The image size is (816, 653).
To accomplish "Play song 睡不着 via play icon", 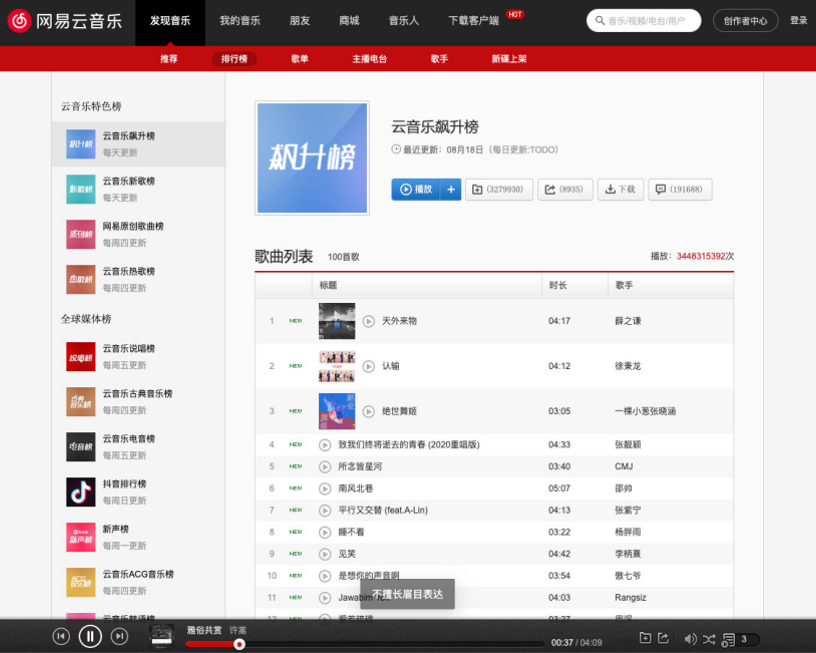I will pyautogui.click(x=325, y=532).
